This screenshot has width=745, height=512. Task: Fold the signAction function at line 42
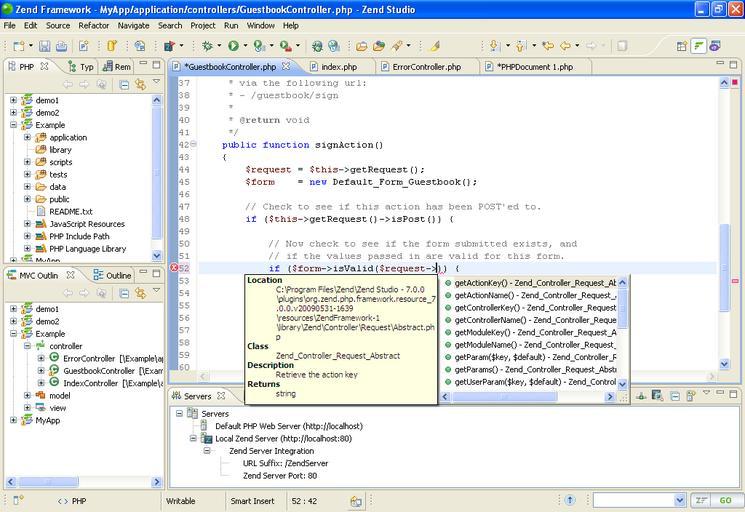tap(194, 145)
